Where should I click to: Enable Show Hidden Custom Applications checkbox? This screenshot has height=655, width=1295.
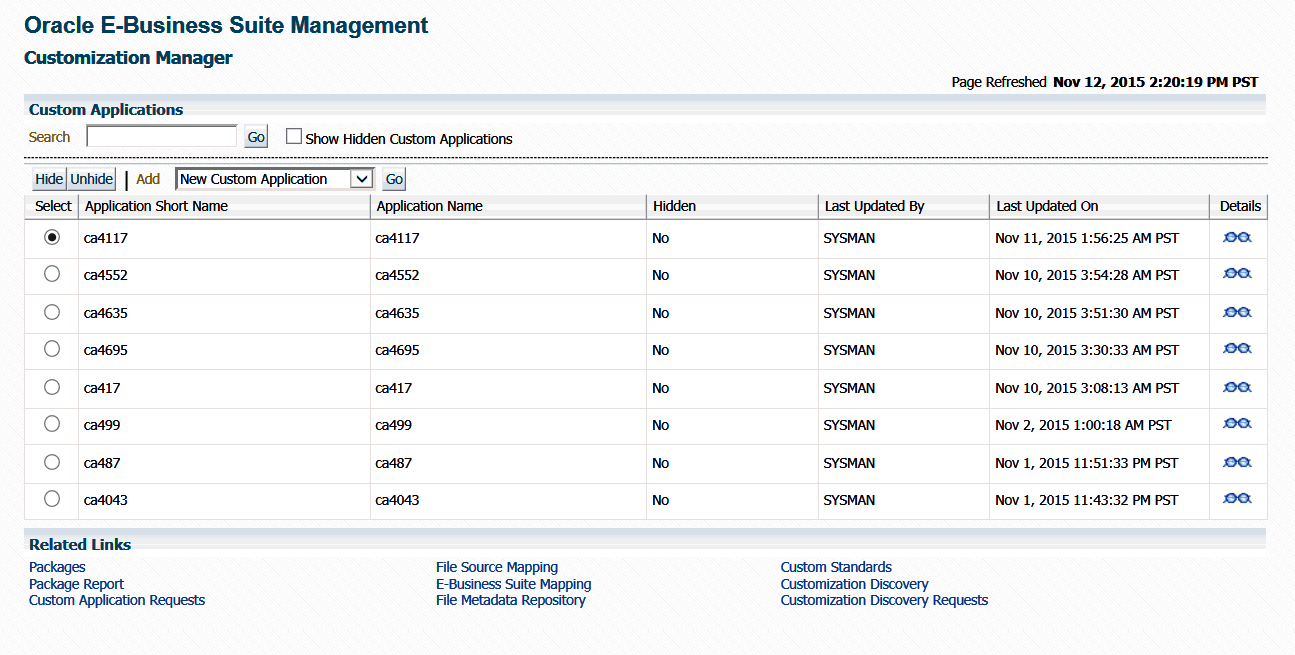pos(294,136)
